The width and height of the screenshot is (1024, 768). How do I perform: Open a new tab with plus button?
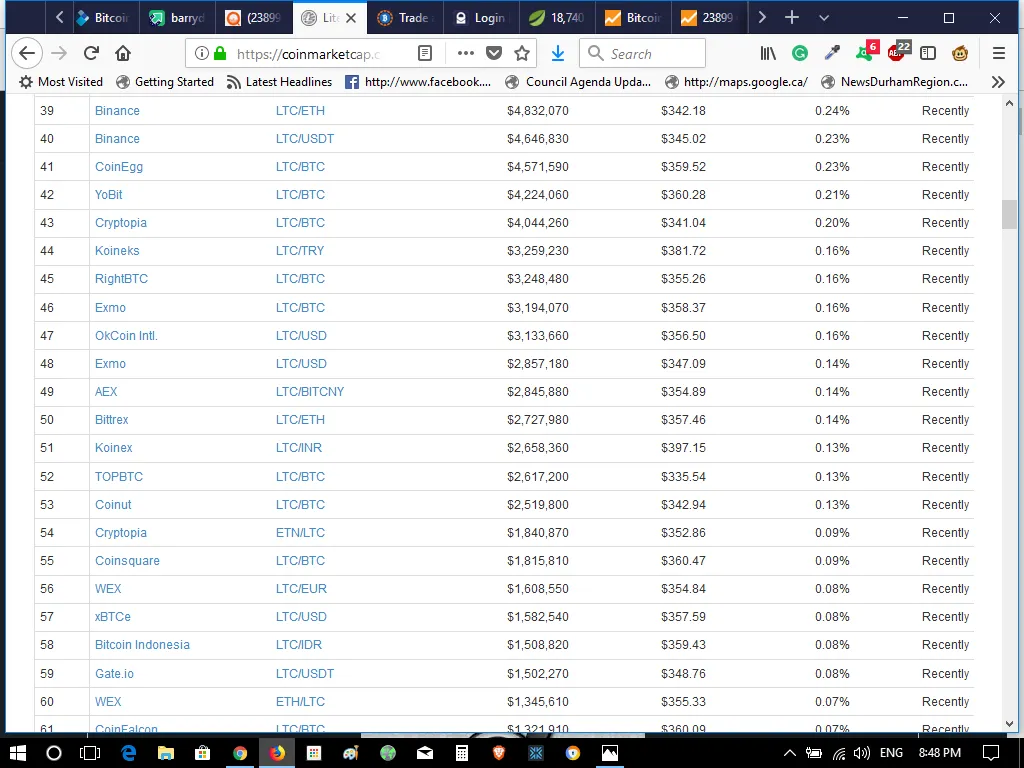792,18
